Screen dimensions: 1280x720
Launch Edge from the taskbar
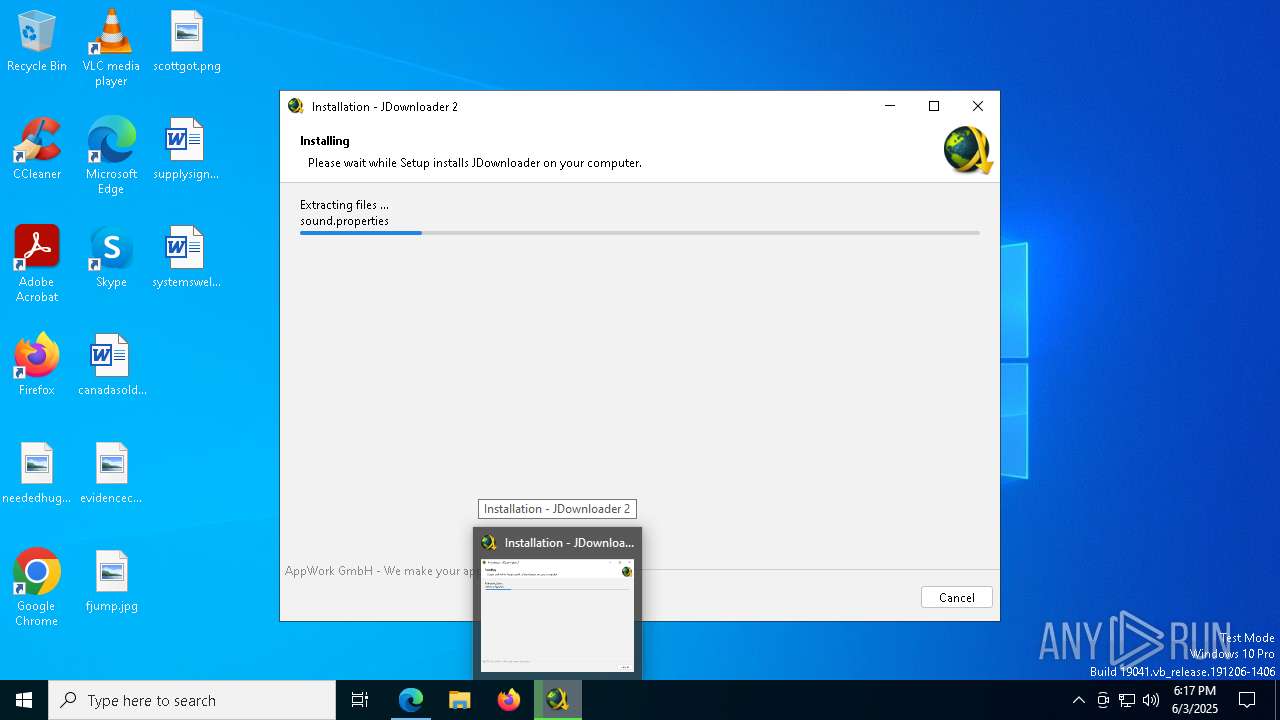[x=411, y=700]
